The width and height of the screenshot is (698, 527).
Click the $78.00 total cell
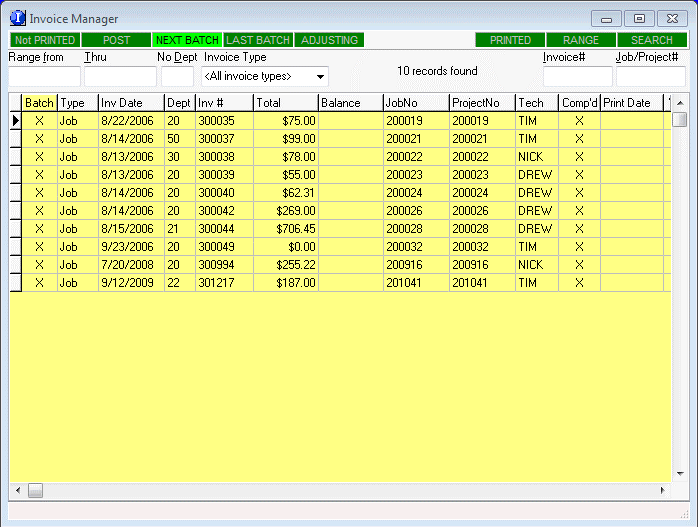pyautogui.click(x=286, y=157)
